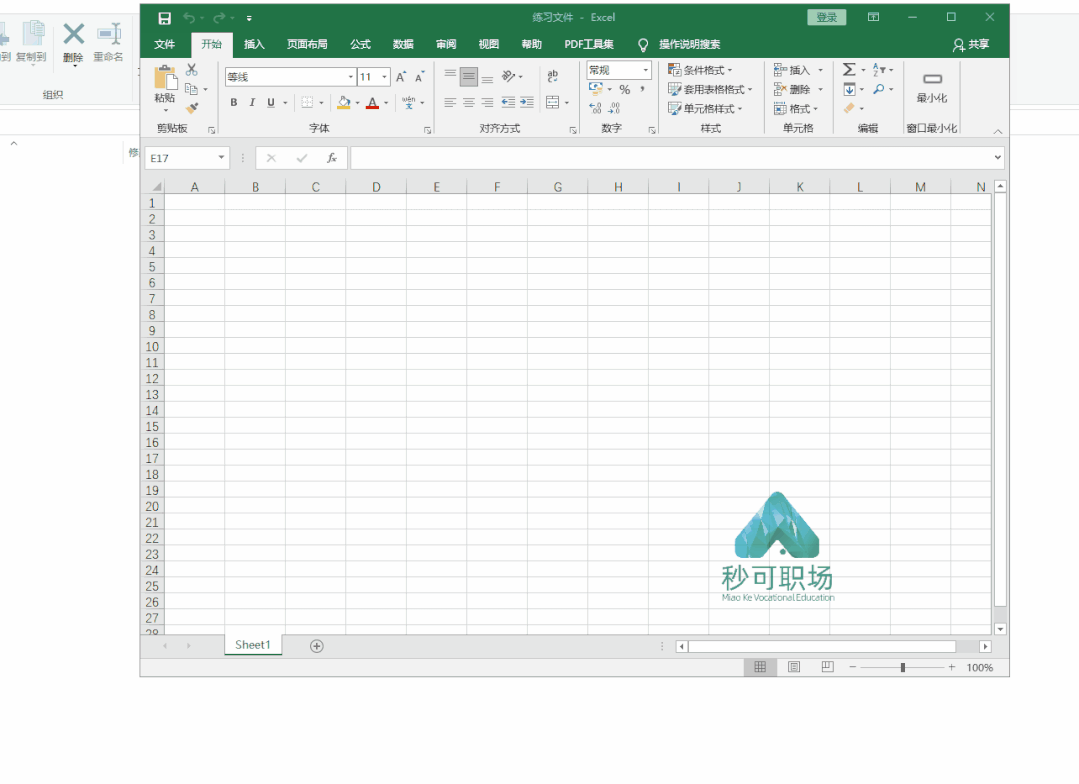The image size is (1079, 784).
Task: Decrease font size with small A icon
Action: point(419,77)
